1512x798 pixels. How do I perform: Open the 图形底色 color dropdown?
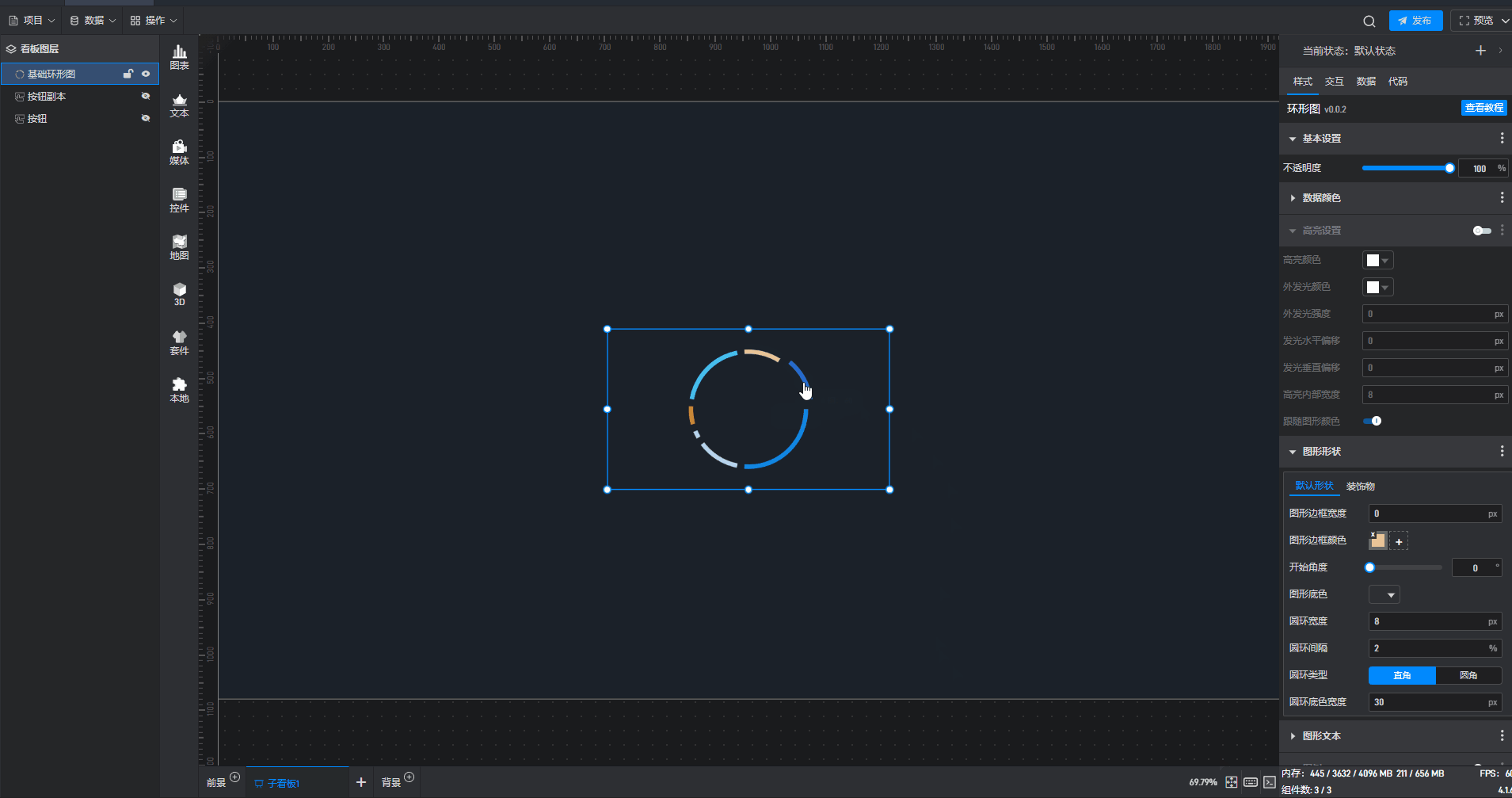[1384, 594]
